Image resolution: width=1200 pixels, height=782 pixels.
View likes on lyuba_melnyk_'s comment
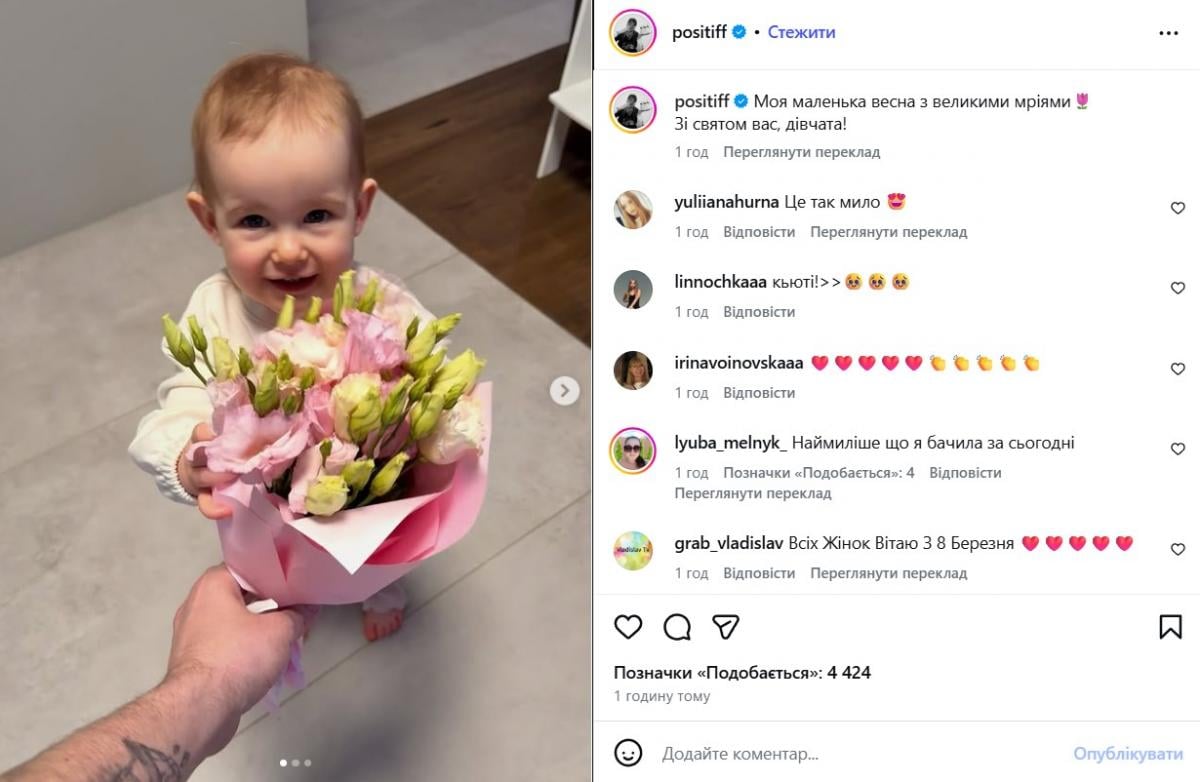819,472
